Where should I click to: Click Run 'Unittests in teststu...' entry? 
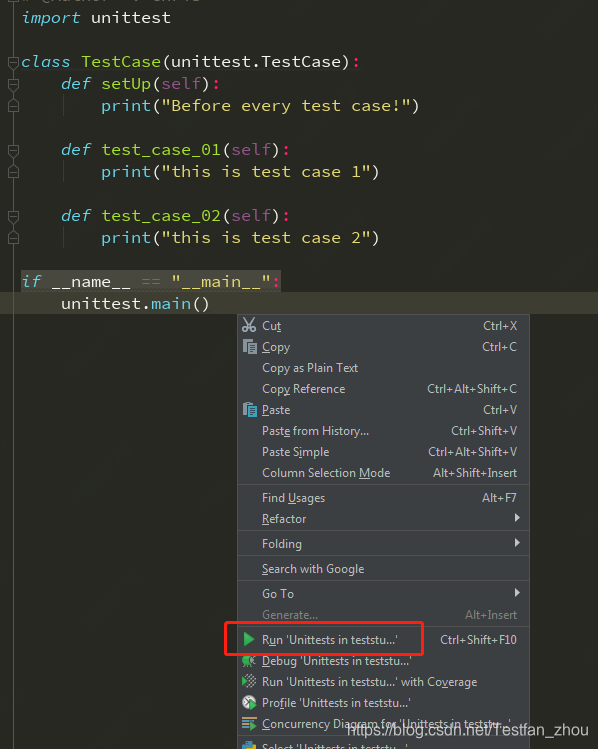pos(384,640)
